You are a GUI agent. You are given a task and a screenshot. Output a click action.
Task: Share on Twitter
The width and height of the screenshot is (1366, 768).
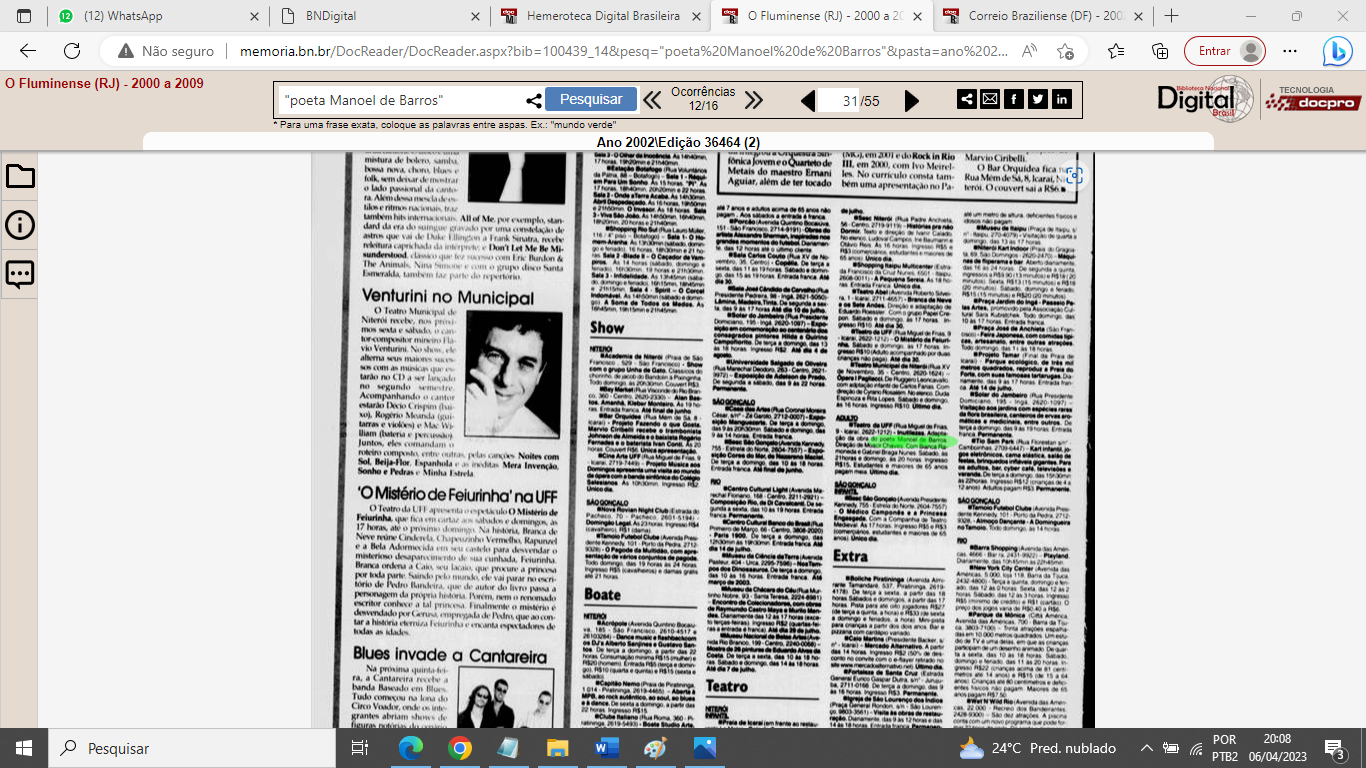[x=1038, y=99]
